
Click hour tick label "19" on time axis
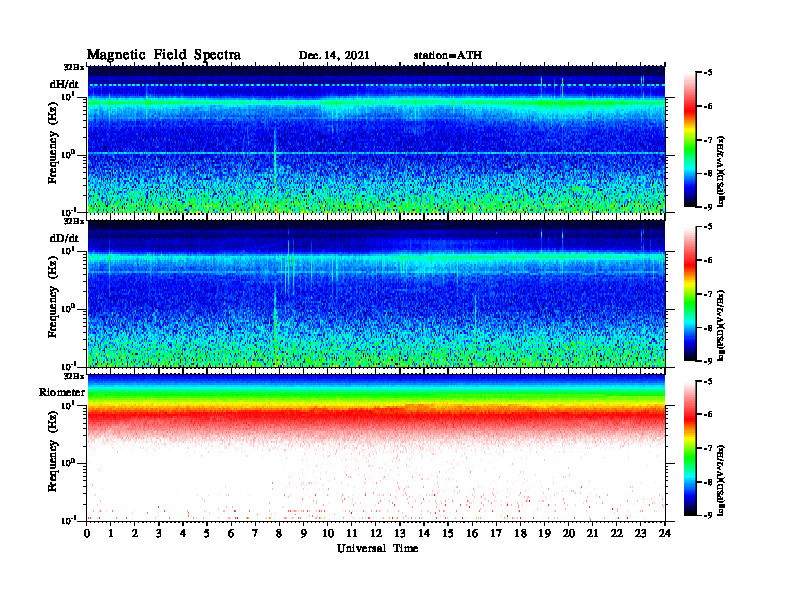click(x=544, y=534)
